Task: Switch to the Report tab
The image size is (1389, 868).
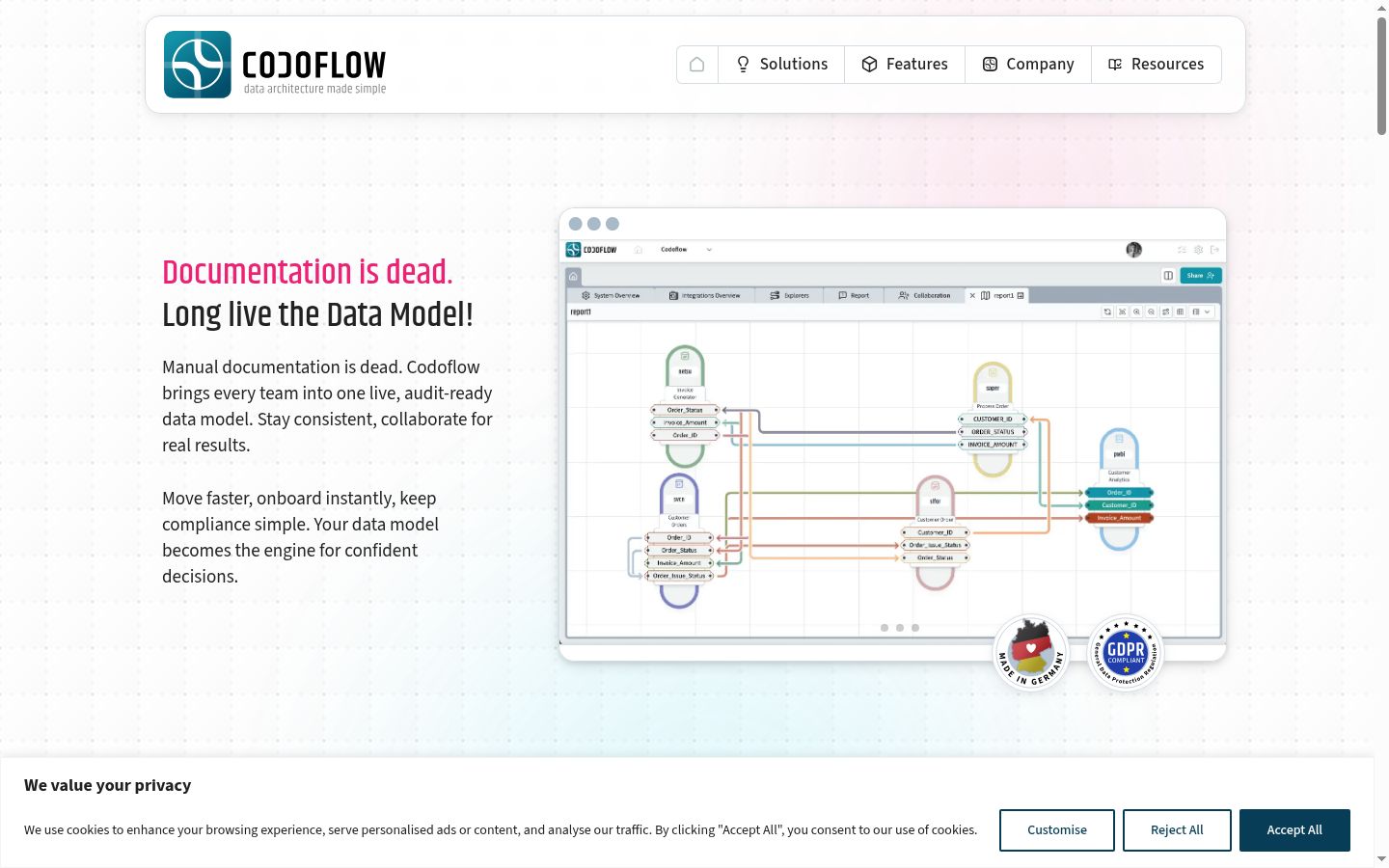Action: [855, 296]
